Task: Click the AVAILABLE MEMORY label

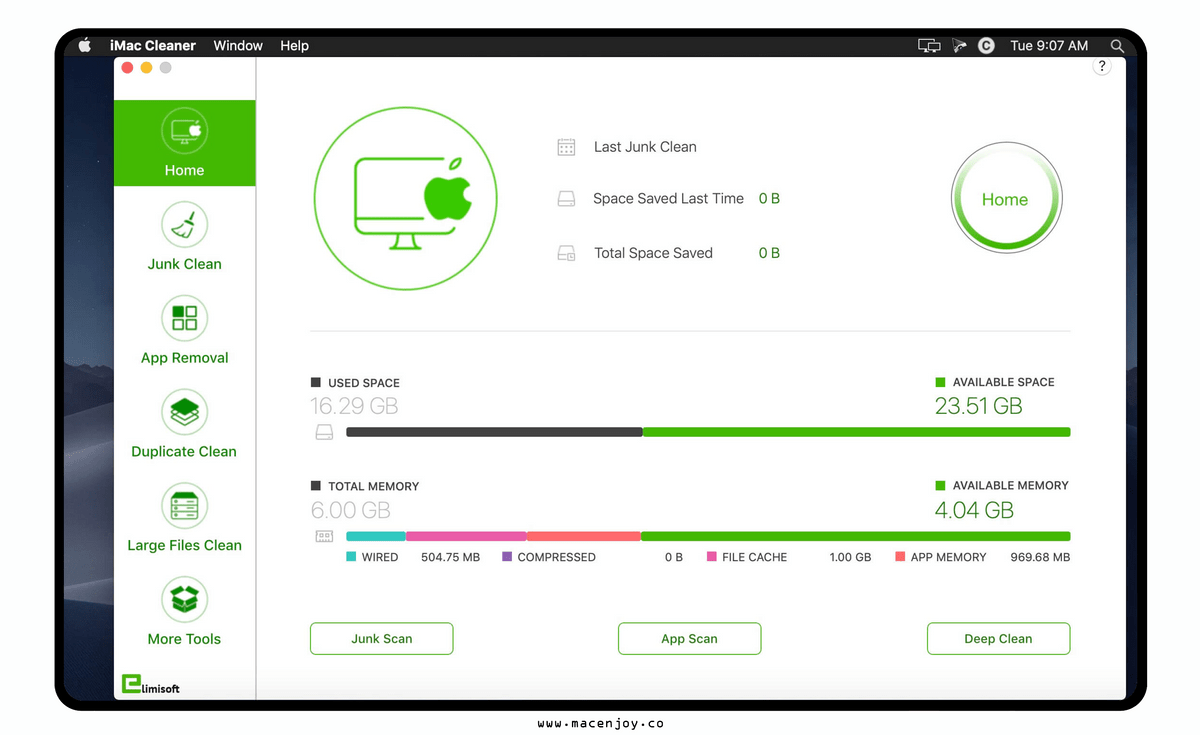Action: click(x=1011, y=486)
